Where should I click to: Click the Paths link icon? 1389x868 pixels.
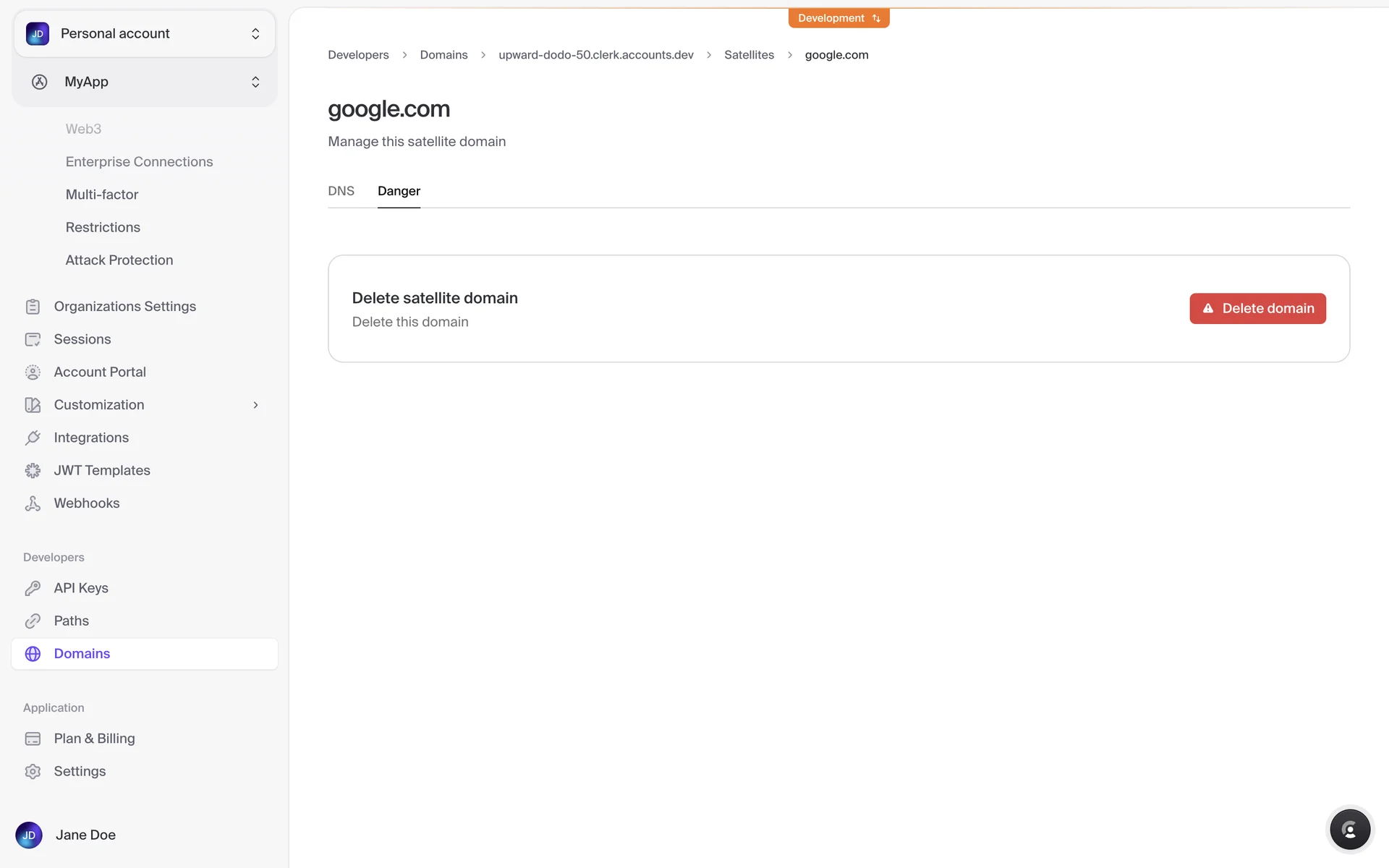33,621
